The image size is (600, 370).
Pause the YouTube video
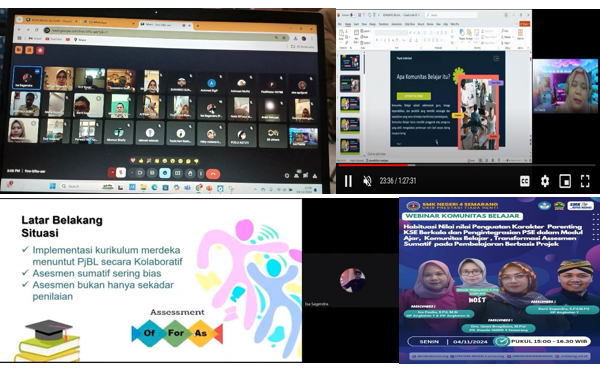tap(348, 181)
